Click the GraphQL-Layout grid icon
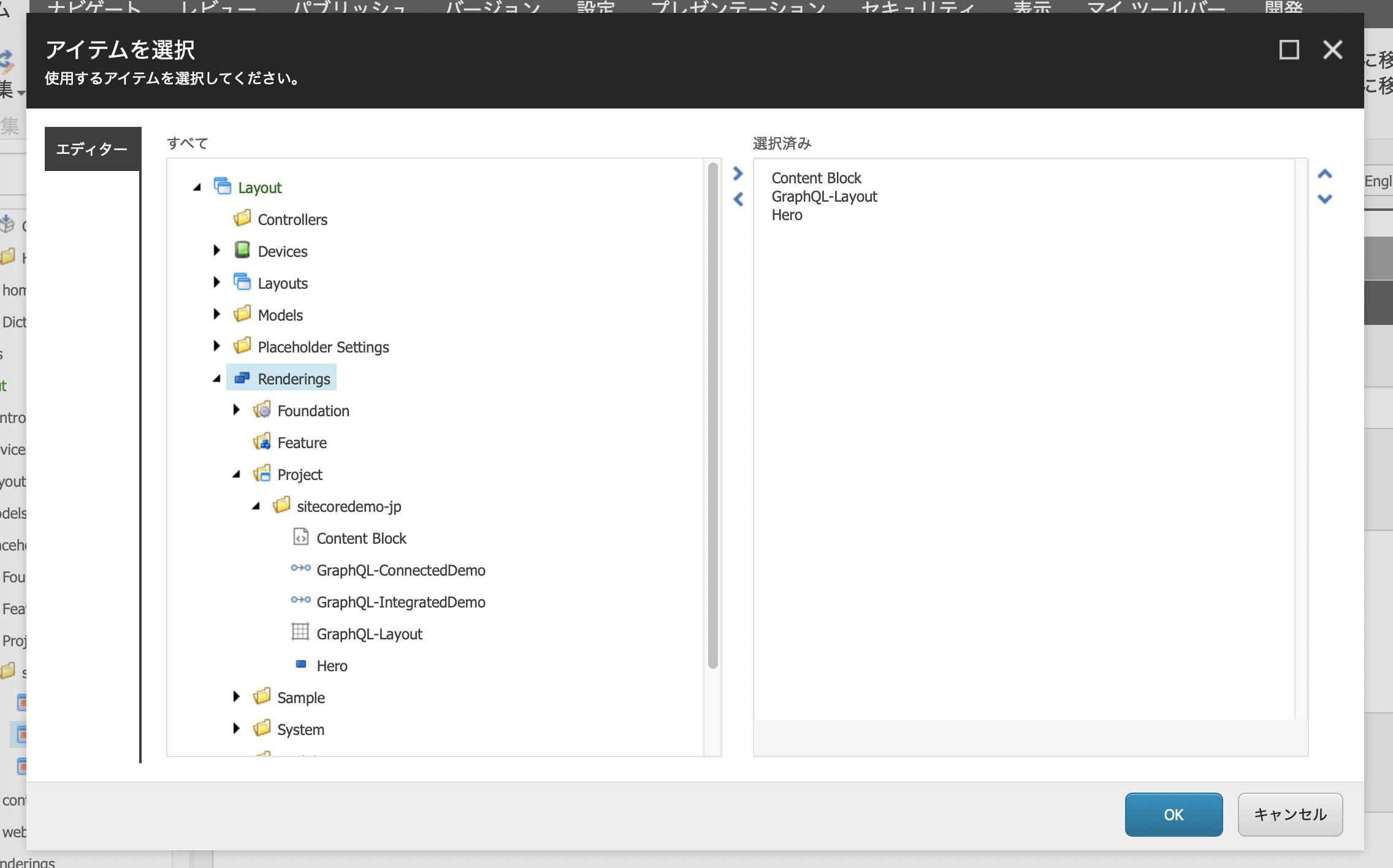This screenshot has height=868, width=1393. pyautogui.click(x=300, y=632)
